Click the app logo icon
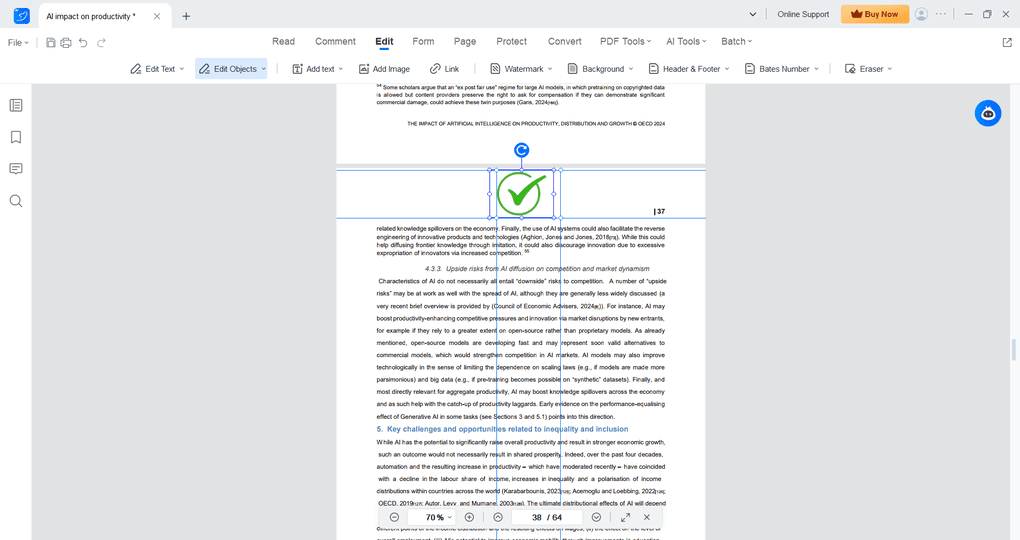Viewport: 1020px width, 540px height. click(21, 16)
